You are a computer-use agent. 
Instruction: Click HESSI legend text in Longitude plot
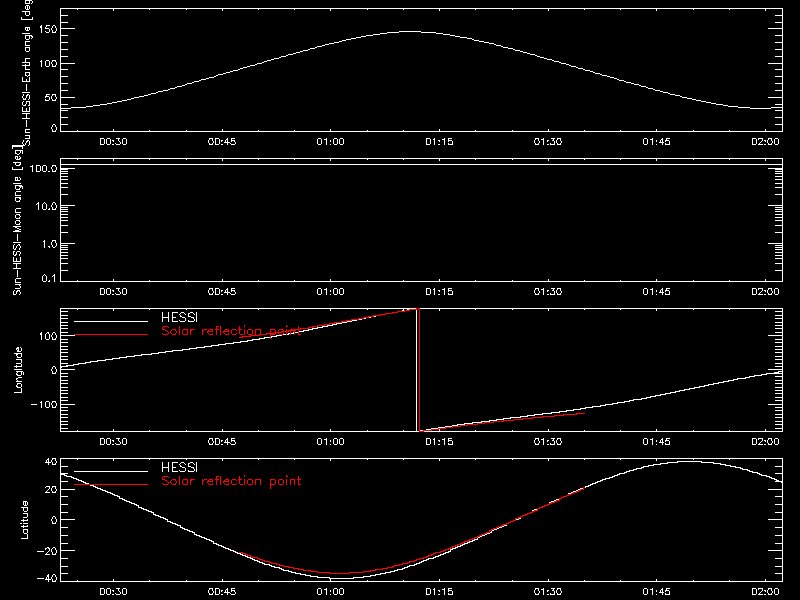(179, 317)
